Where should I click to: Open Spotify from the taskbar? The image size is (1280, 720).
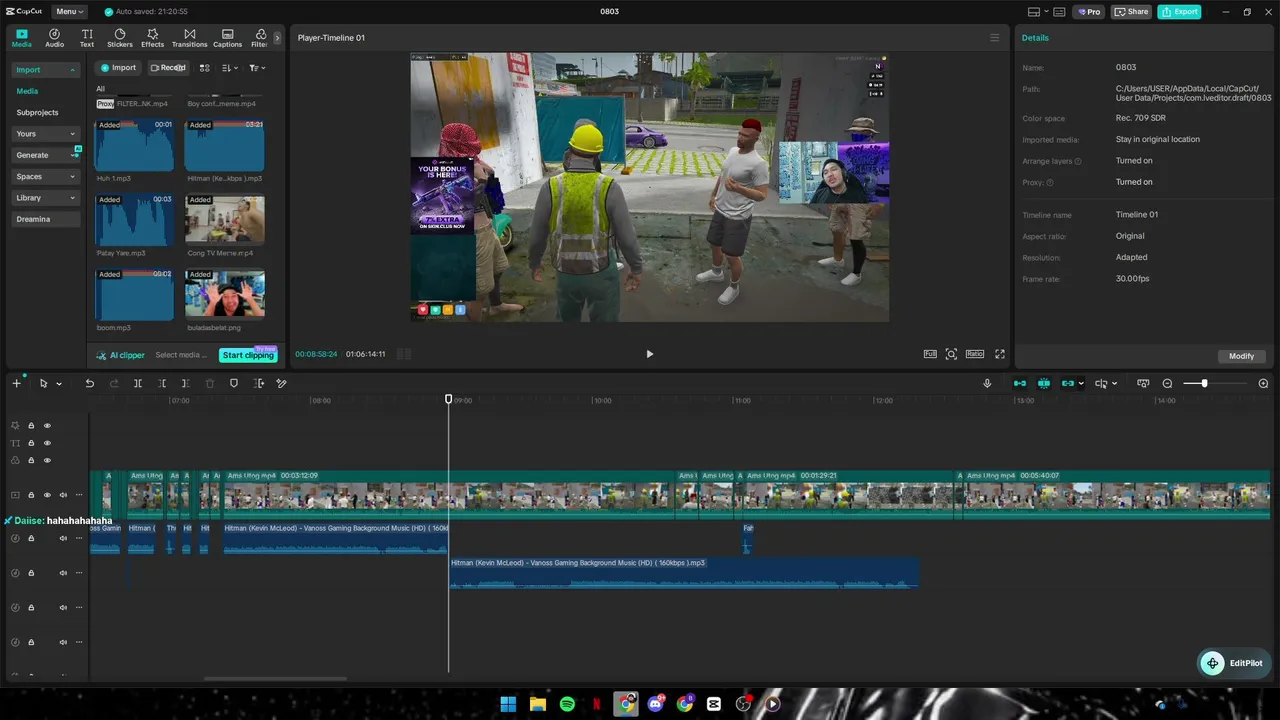tap(567, 704)
